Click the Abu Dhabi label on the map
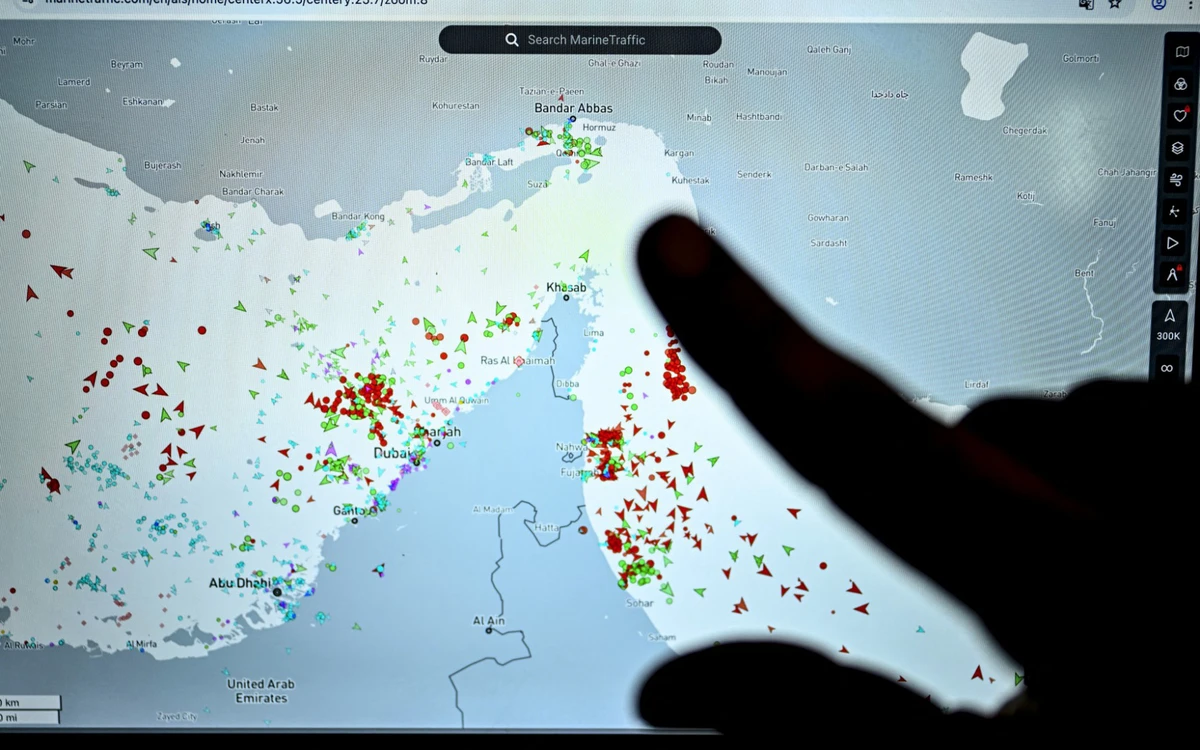The image size is (1200, 750). (239, 583)
